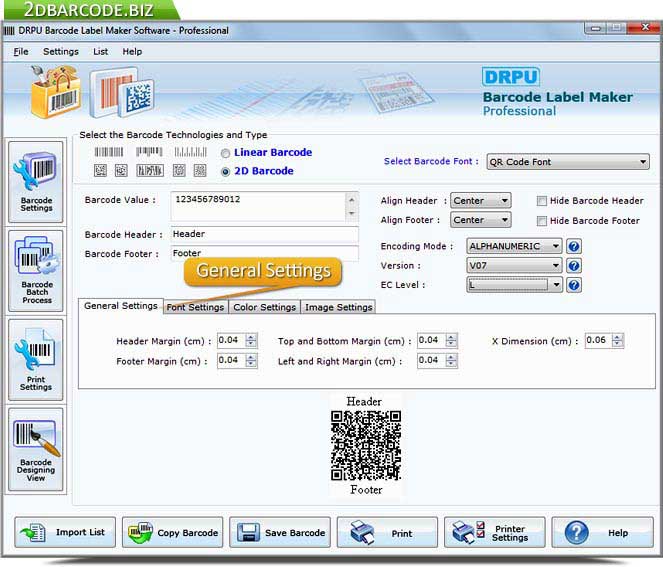Open the List menu
The image size is (663, 567).
coord(101,52)
